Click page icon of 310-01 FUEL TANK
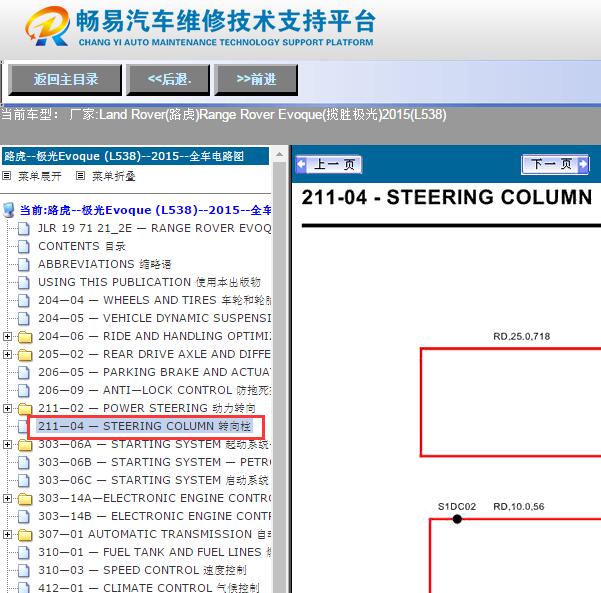 tap(24, 553)
